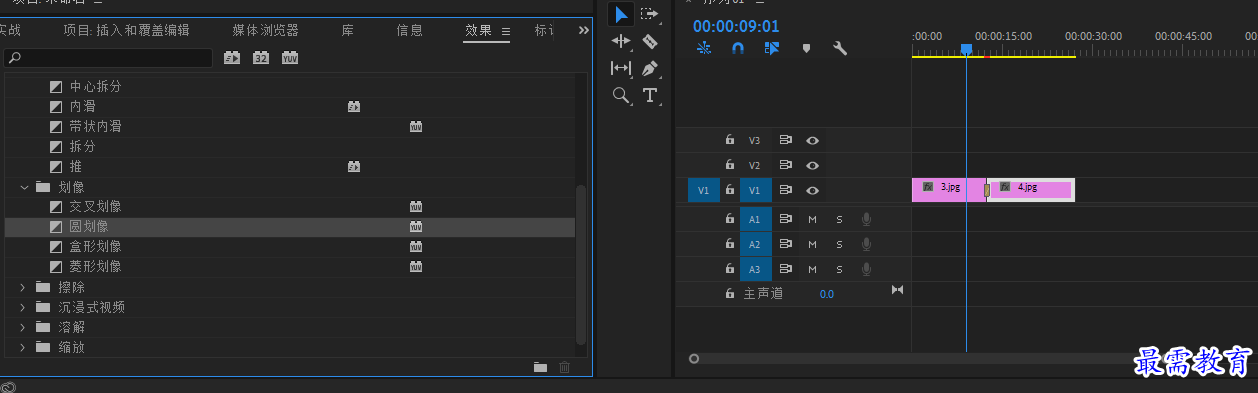Select the Zoom magnifier tool

point(621,95)
